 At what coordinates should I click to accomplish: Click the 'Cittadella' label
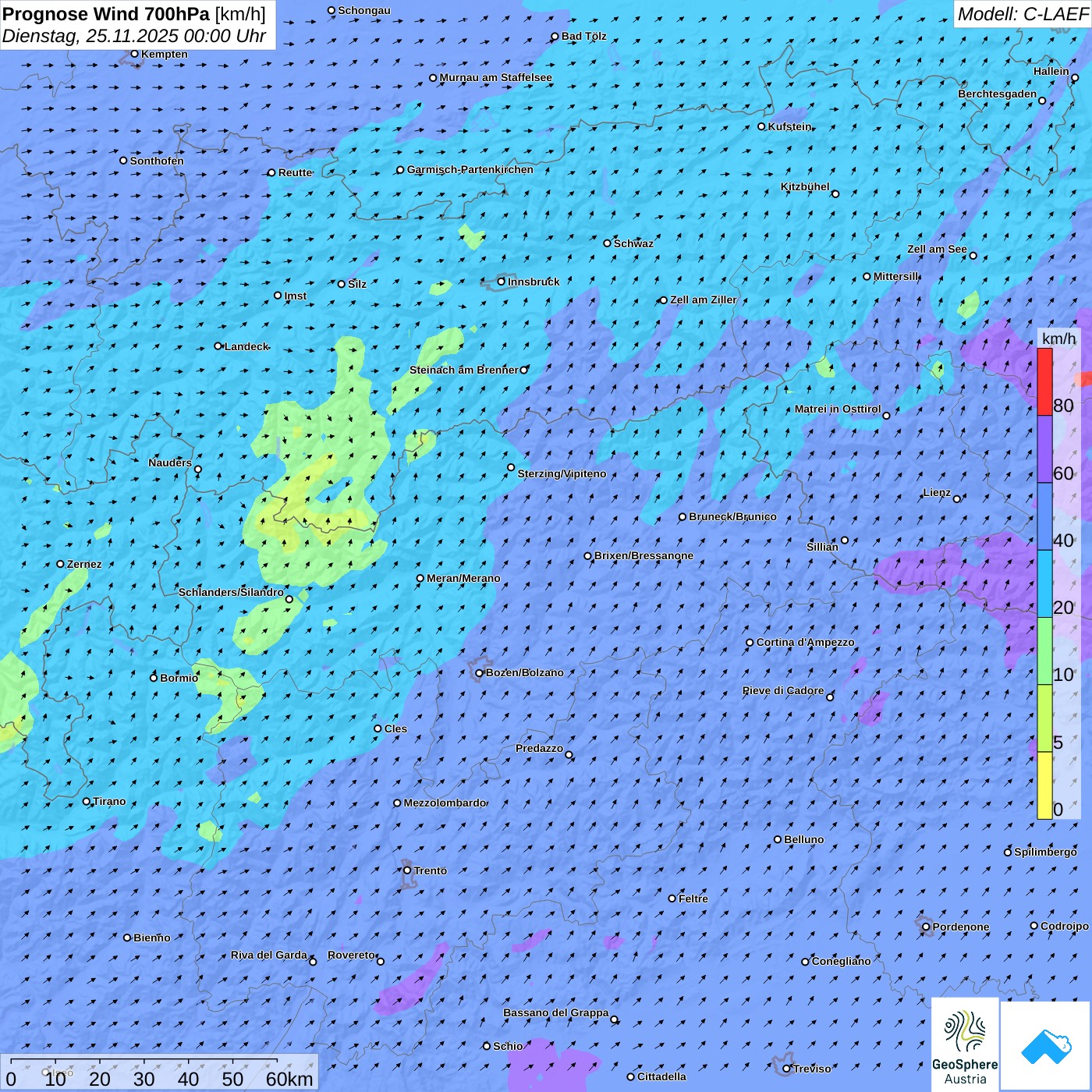pos(661,1076)
